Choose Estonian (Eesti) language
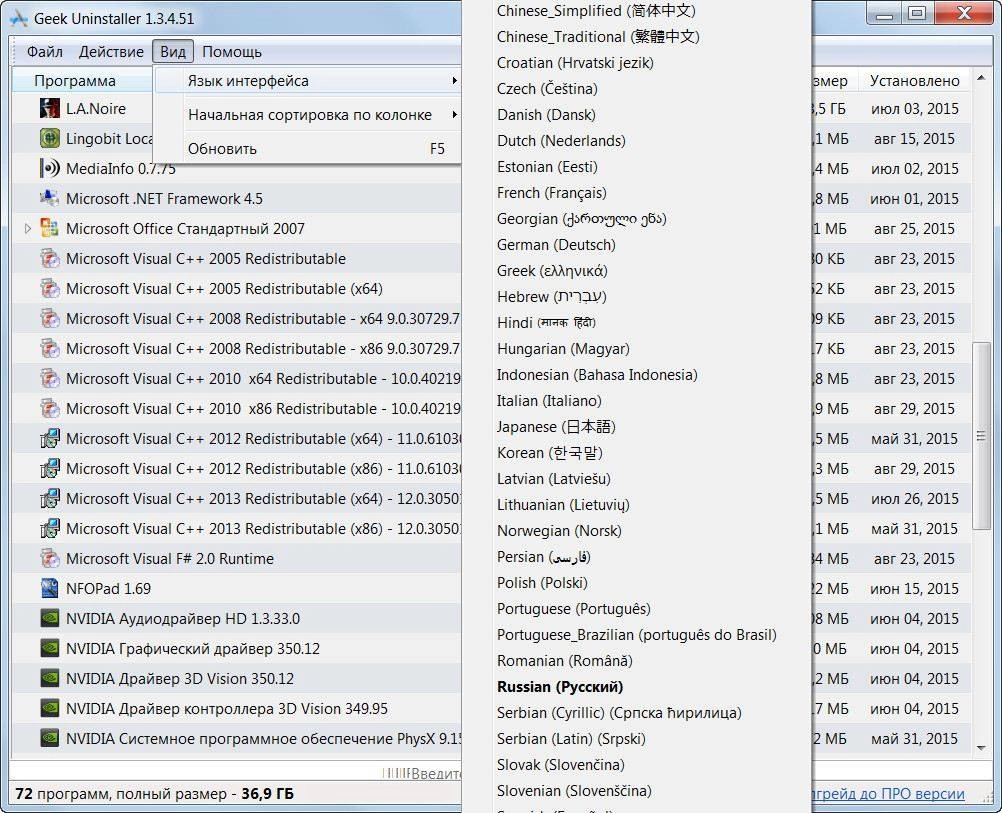This screenshot has height=813, width=1002. [547, 167]
